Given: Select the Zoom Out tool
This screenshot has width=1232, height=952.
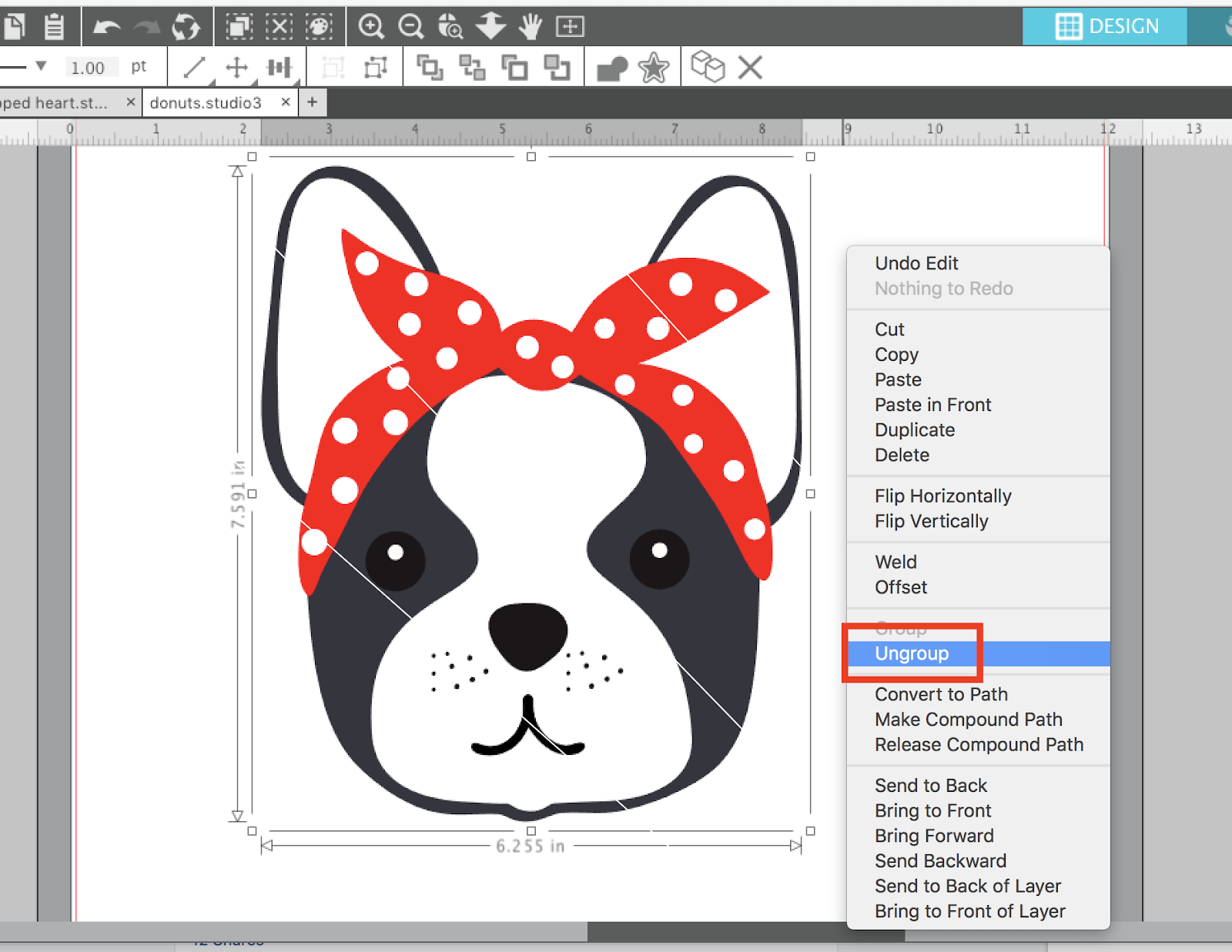Looking at the screenshot, I should tap(411, 25).
